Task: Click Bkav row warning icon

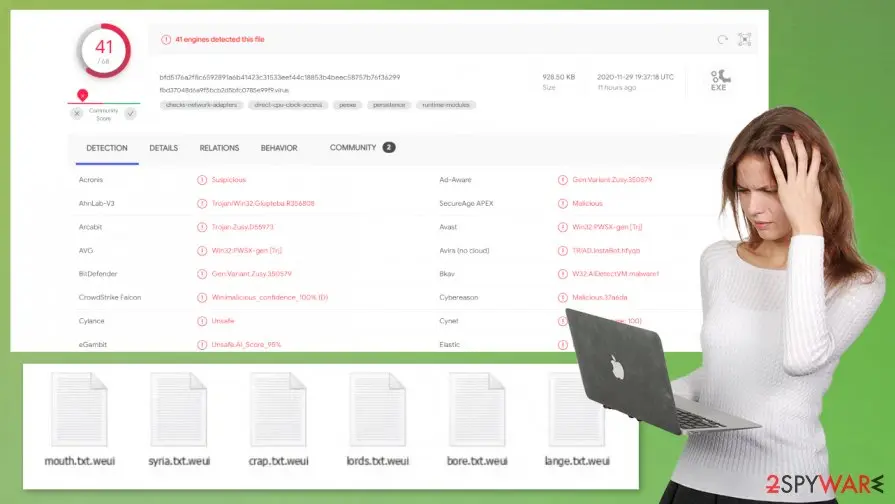Action: (563, 274)
